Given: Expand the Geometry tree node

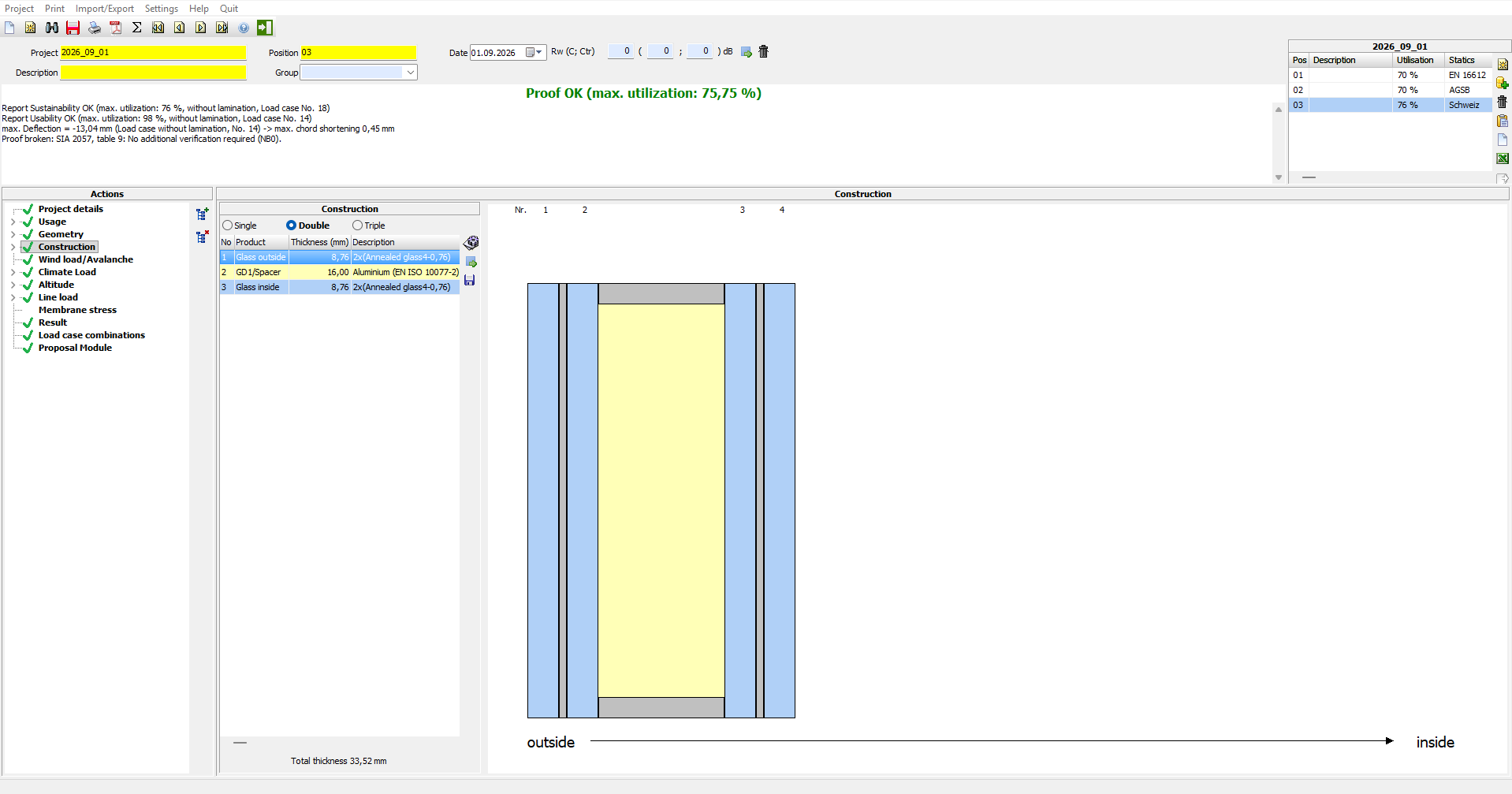Looking at the screenshot, I should coord(13,234).
